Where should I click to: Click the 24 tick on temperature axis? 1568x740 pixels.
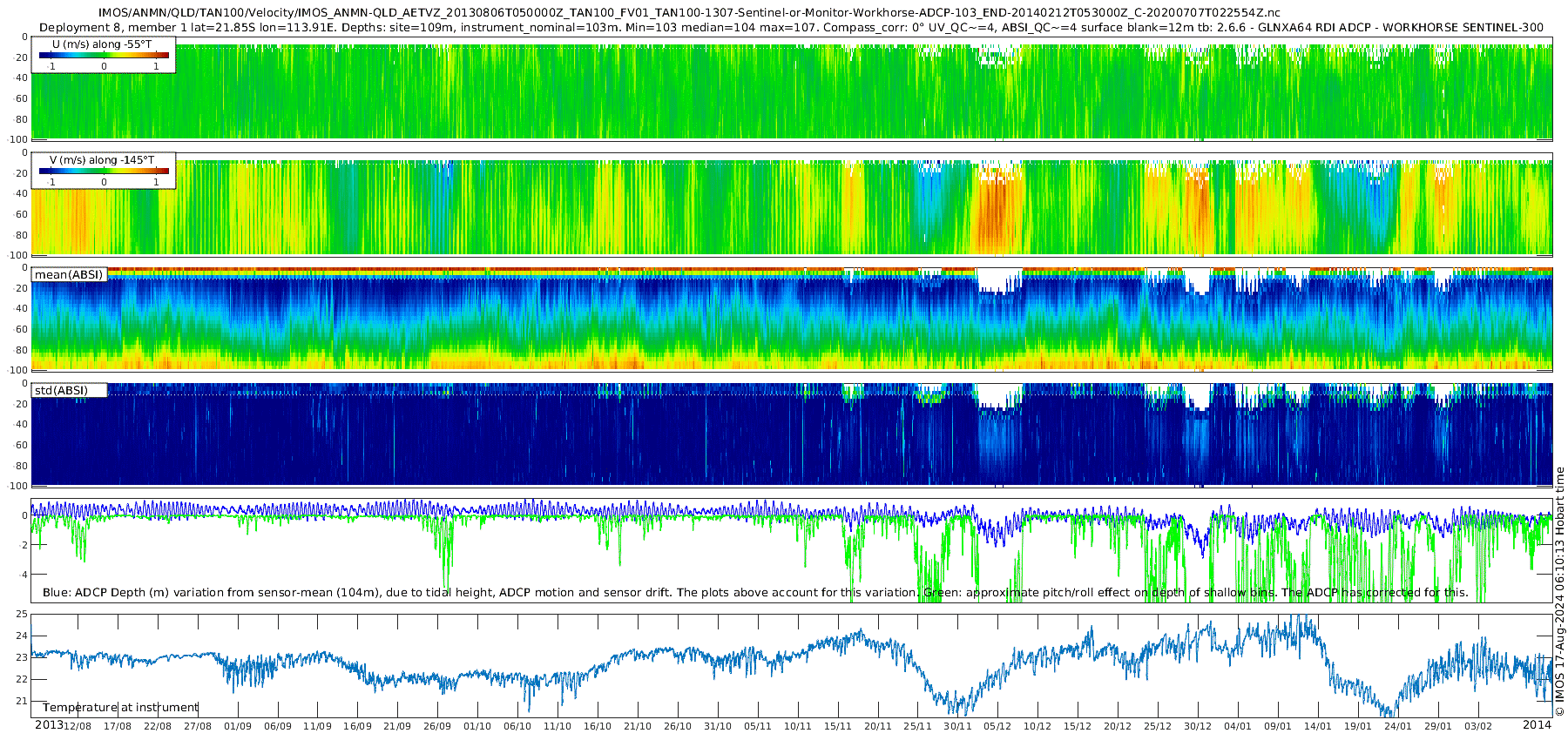pyautogui.click(x=23, y=636)
